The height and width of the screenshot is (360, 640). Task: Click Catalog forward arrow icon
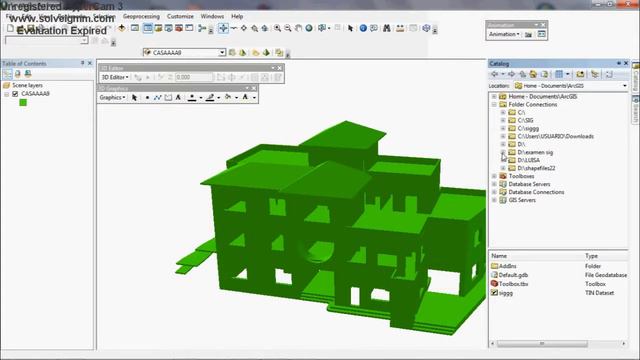click(511, 74)
